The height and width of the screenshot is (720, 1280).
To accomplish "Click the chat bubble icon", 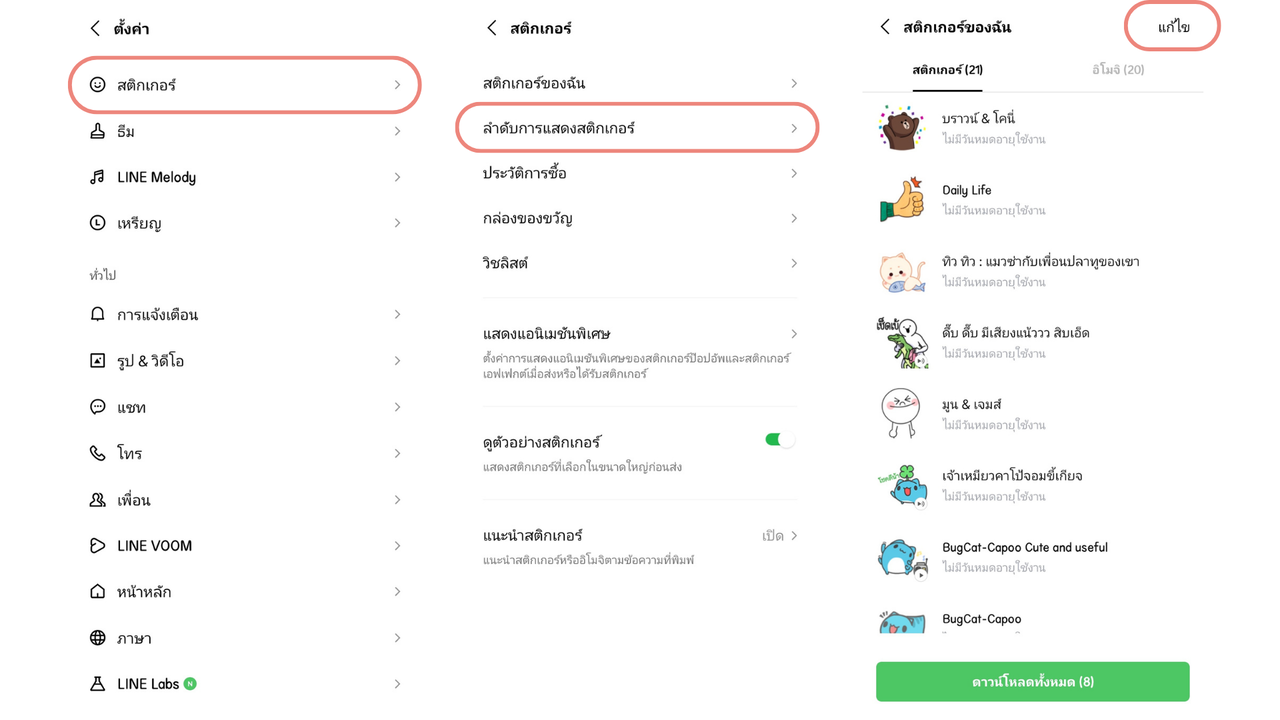I will (97, 407).
